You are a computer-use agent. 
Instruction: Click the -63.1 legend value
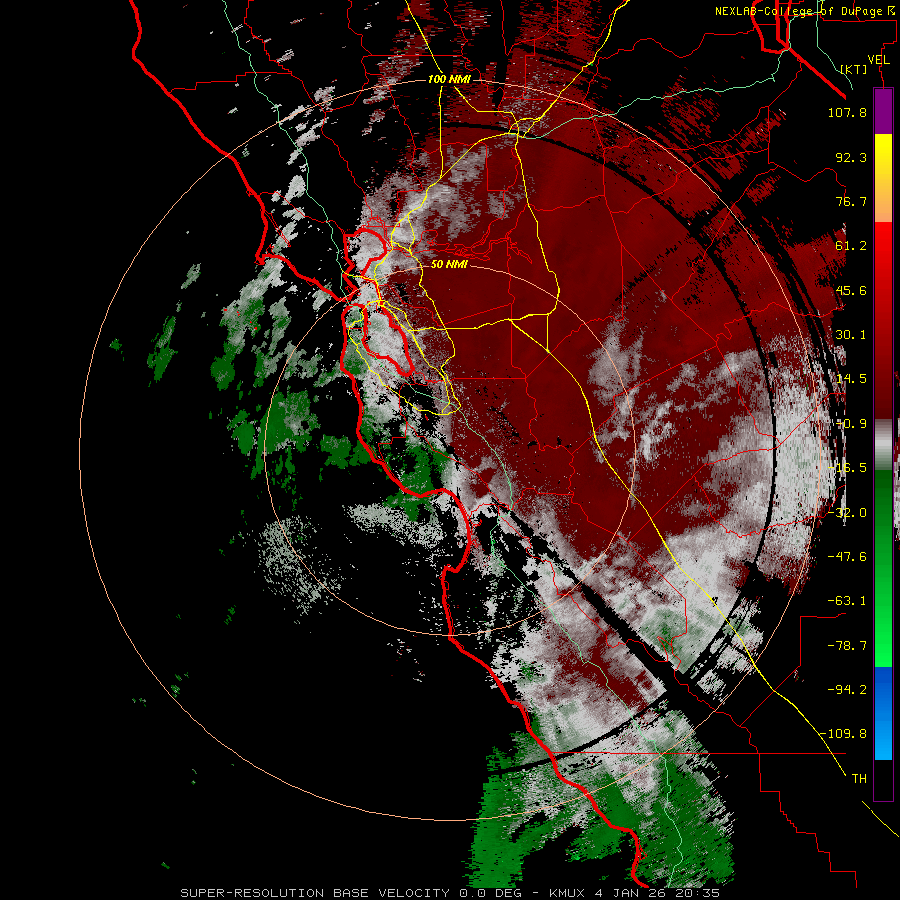click(x=847, y=601)
